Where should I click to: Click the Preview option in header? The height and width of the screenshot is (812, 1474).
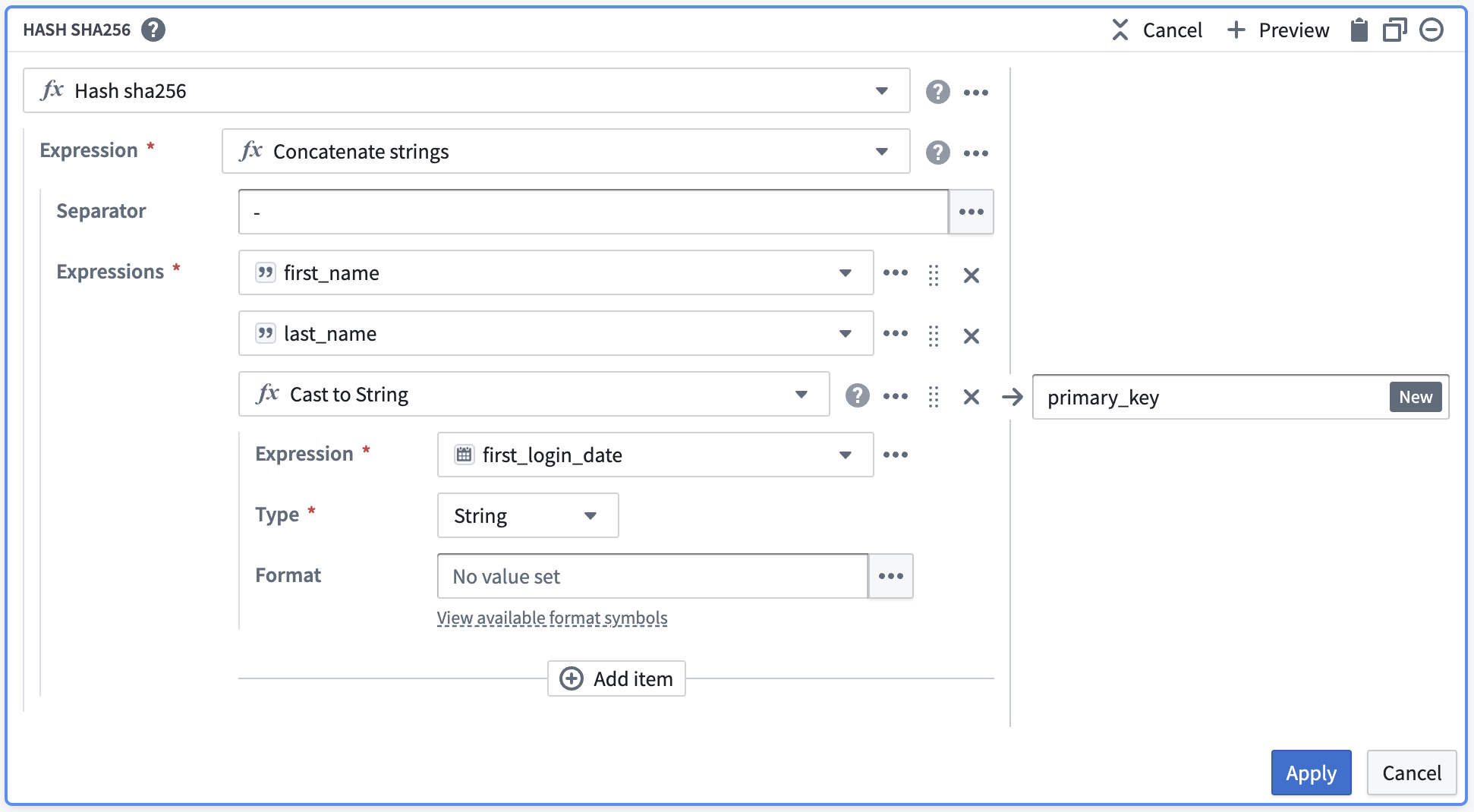pos(1279,30)
